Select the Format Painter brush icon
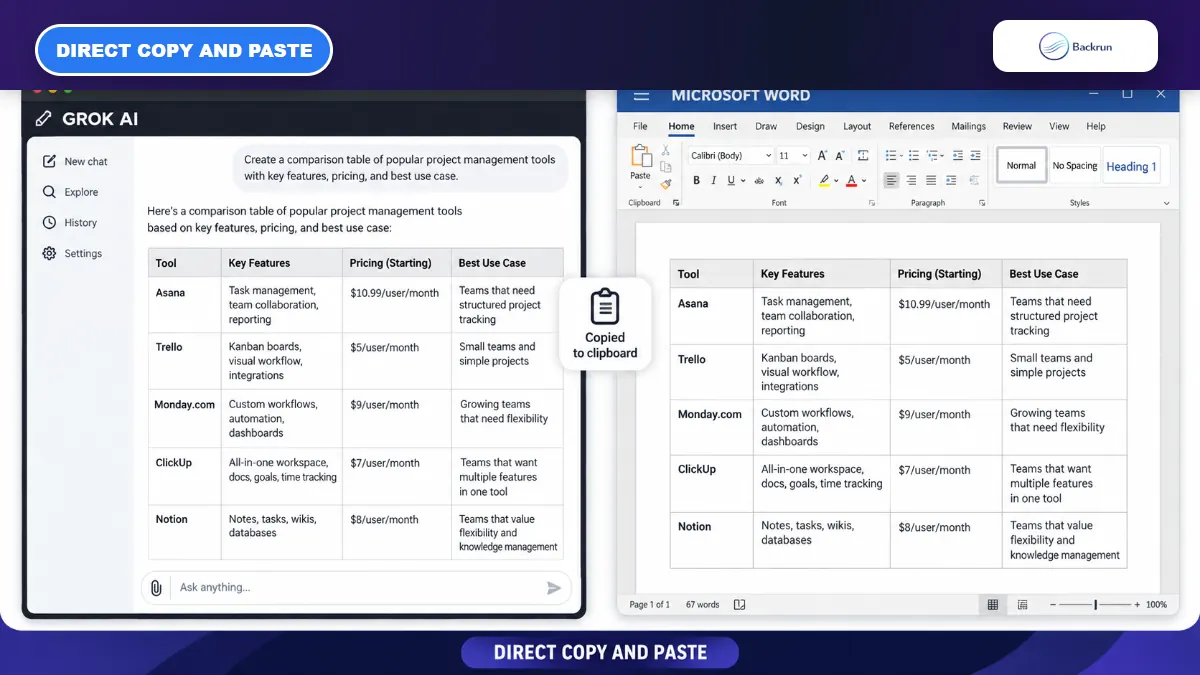1200x675 pixels. [666, 184]
